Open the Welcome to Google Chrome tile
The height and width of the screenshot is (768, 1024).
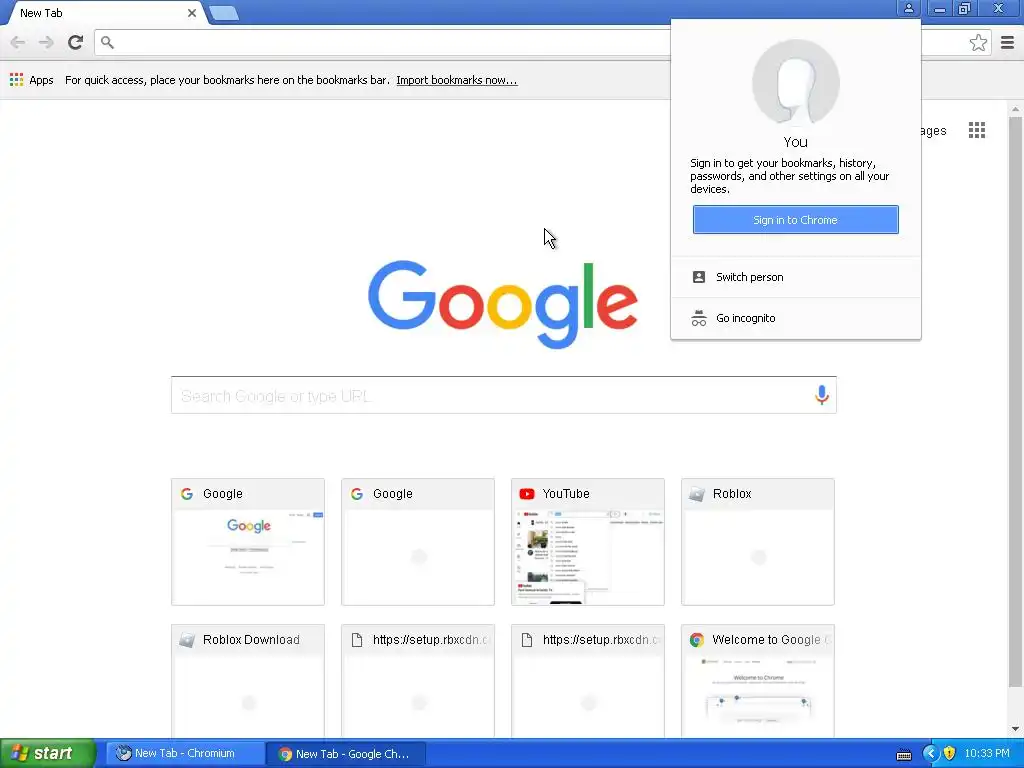[x=758, y=681]
